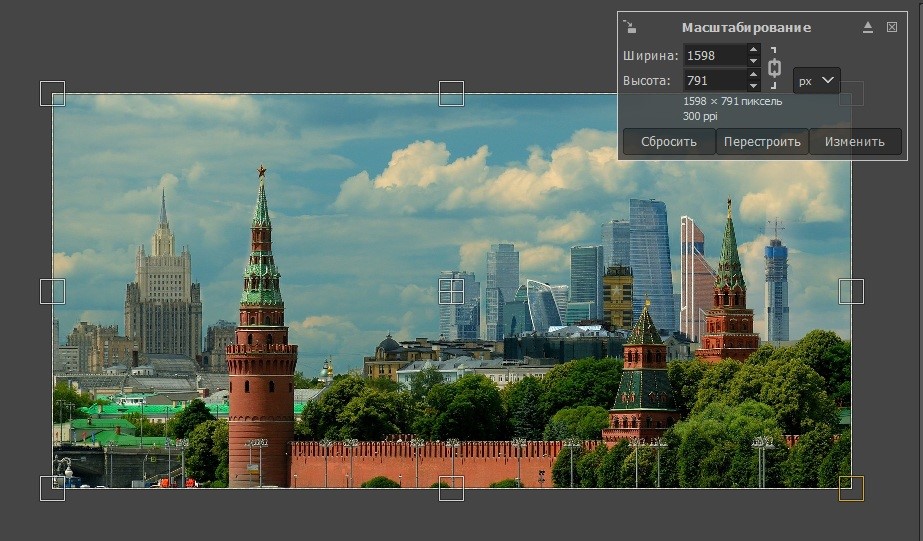
Task: Click the Scale tool icon in dialog header
Action: (x=628, y=26)
